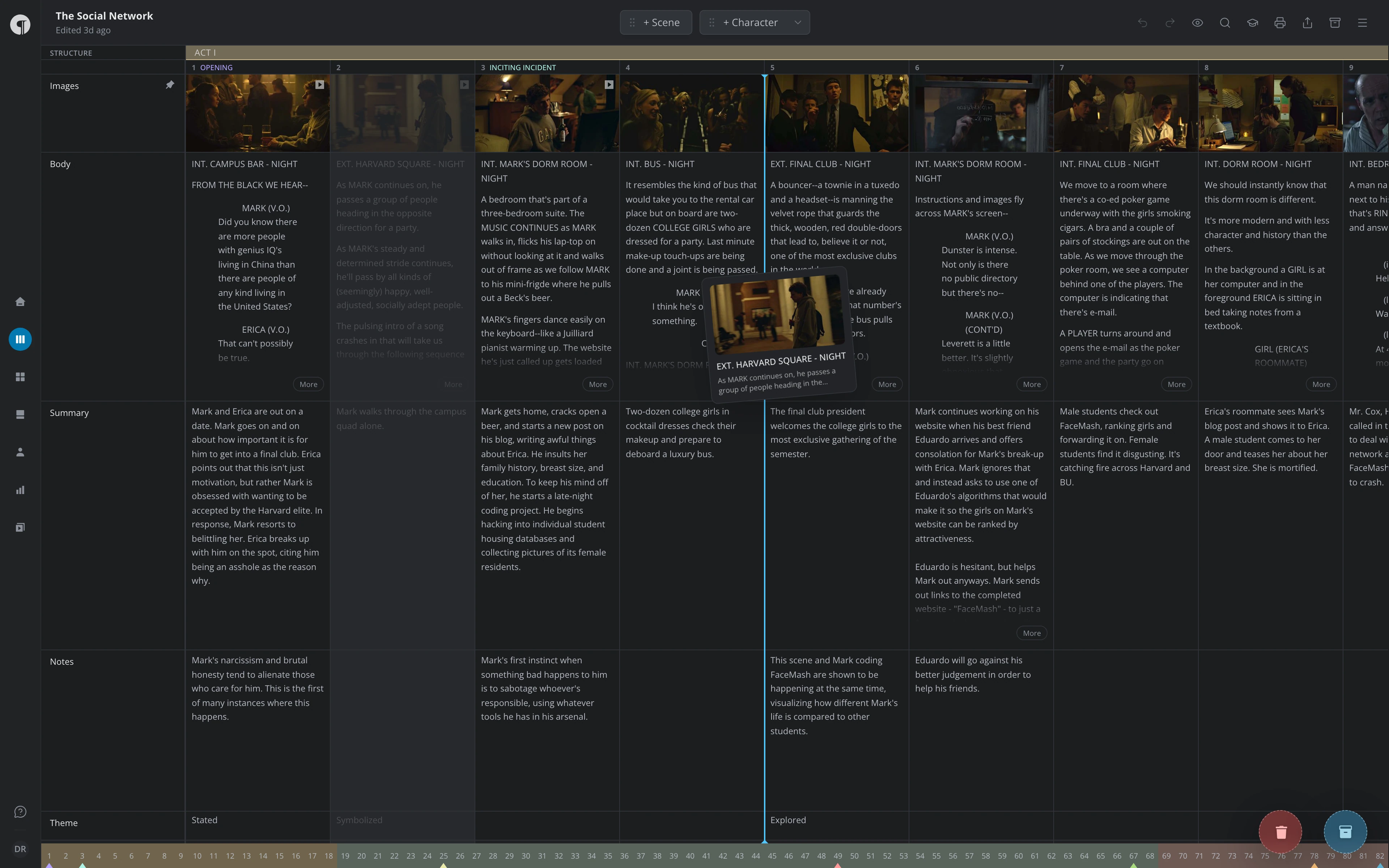Click the share export icon

(x=1308, y=22)
